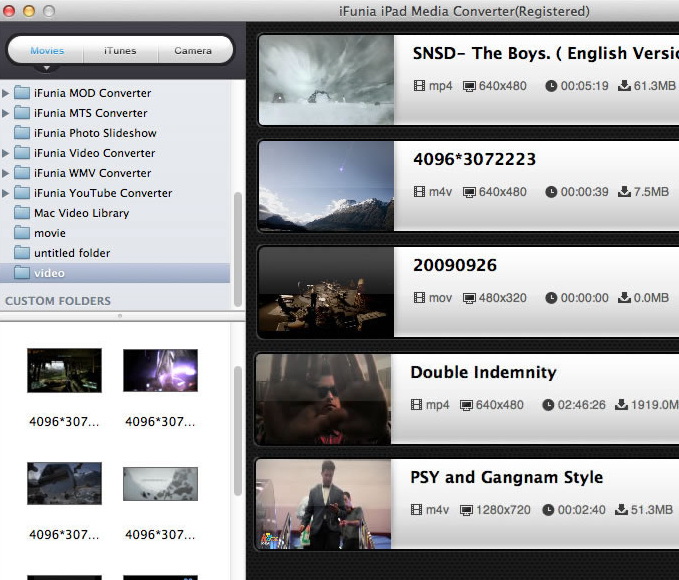Expand the iFunia MOD Converter folder
The image size is (679, 580).
tap(5, 93)
